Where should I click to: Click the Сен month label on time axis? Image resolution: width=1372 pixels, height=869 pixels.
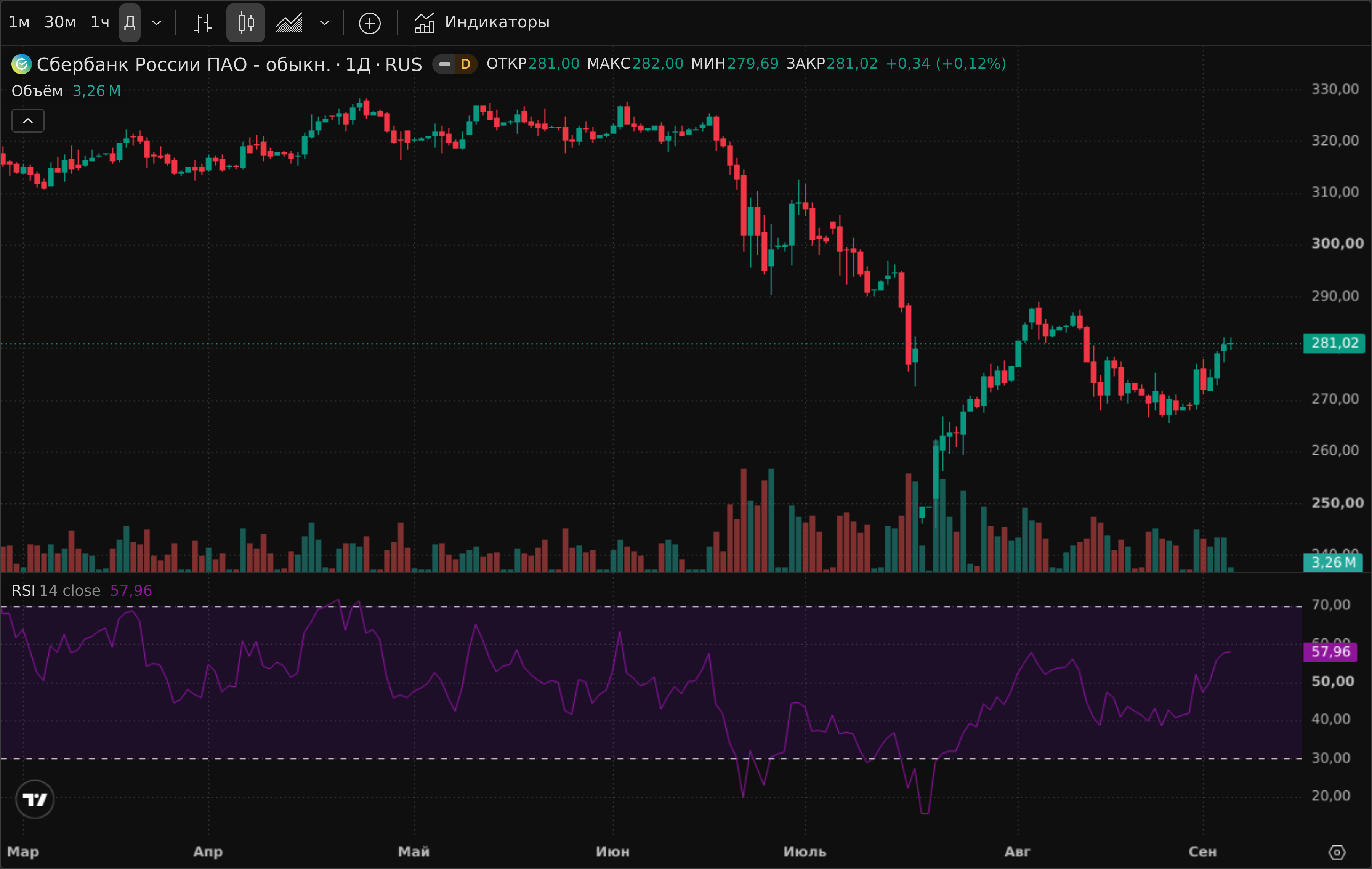click(1203, 852)
